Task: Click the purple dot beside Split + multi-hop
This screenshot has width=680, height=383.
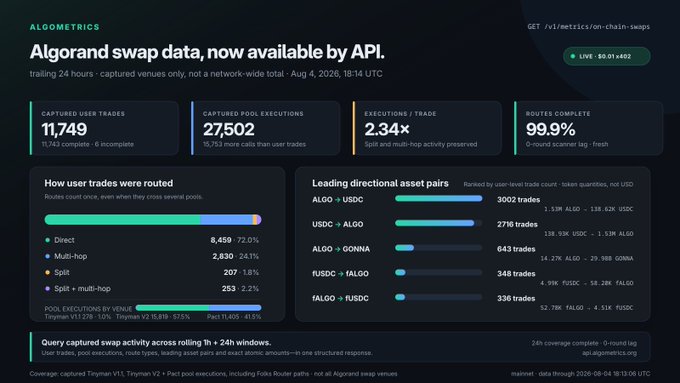Action: click(47, 288)
